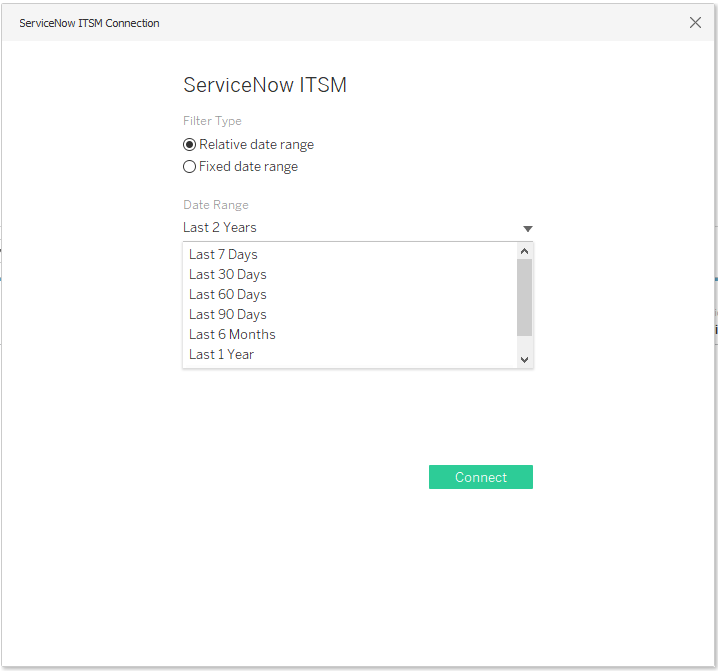This screenshot has height=671, width=718.
Task: Click the date range list scrollbar thumb
Action: coord(525,298)
